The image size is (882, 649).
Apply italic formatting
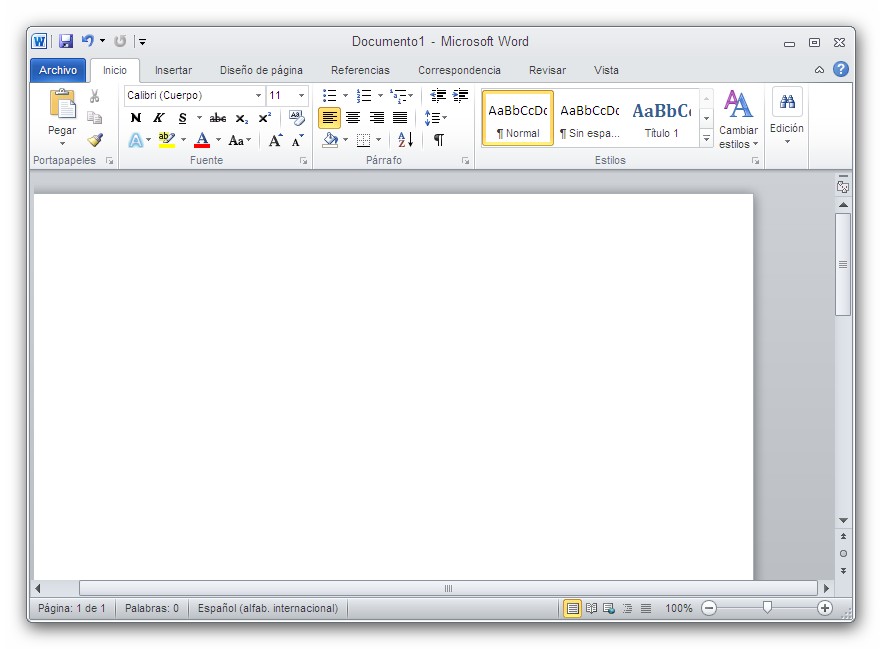click(159, 117)
